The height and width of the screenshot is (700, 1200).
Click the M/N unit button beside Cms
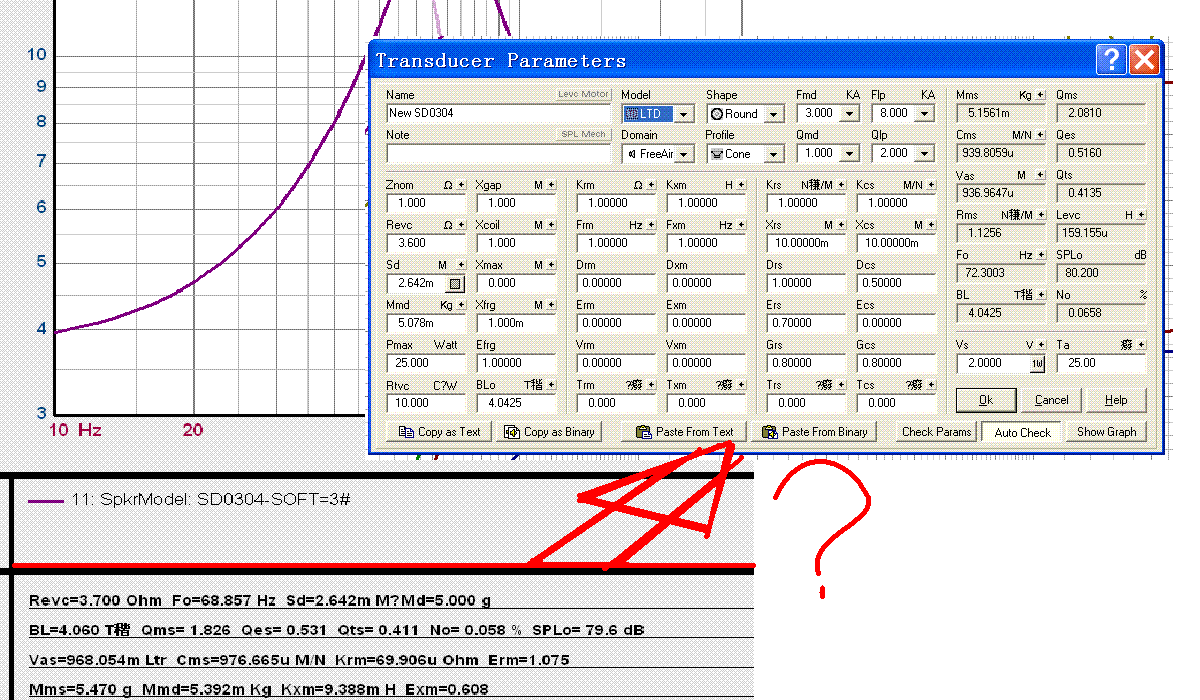1041,135
